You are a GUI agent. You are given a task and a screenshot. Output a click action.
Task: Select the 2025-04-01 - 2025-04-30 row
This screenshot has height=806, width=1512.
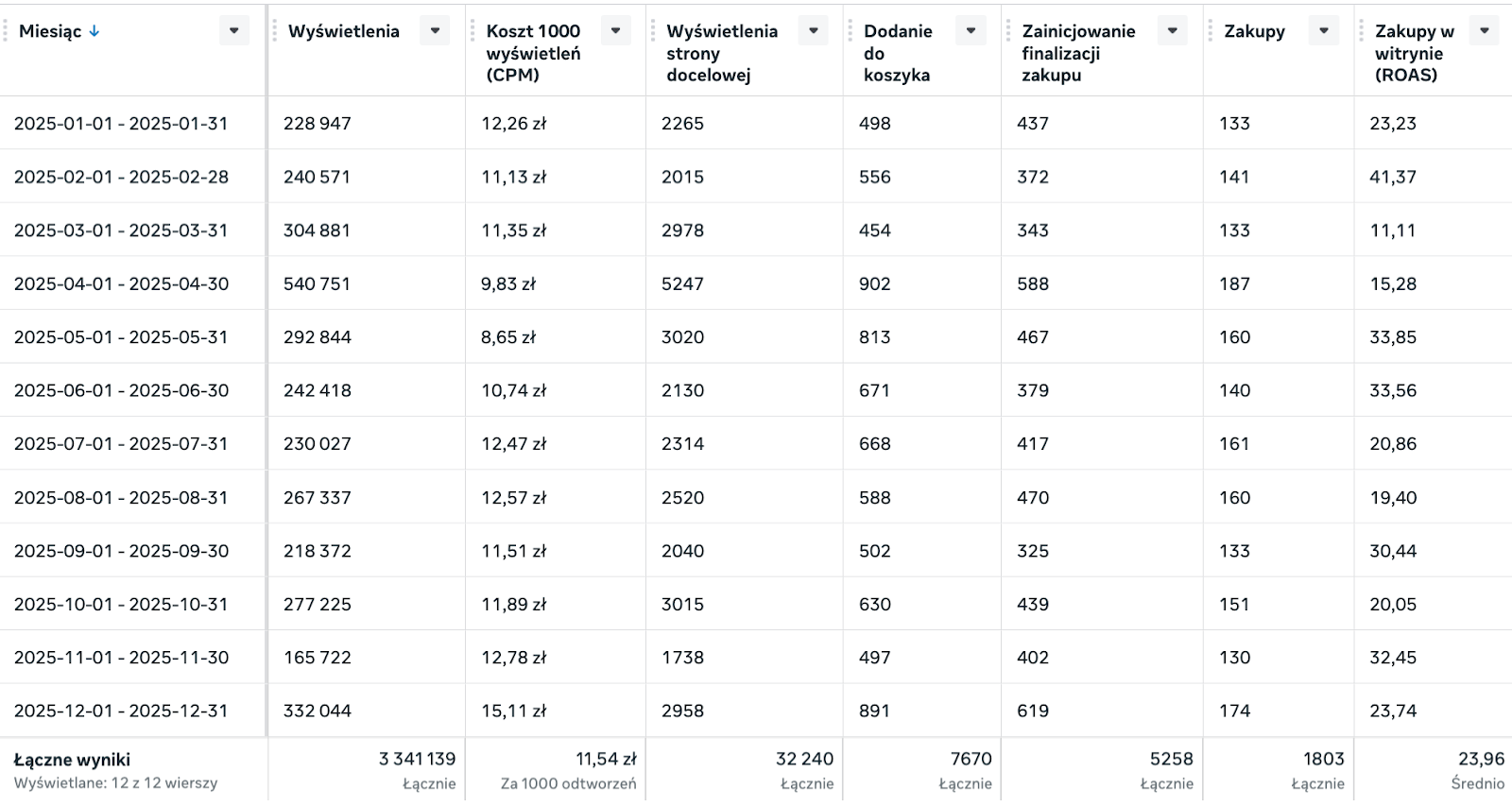coord(121,283)
